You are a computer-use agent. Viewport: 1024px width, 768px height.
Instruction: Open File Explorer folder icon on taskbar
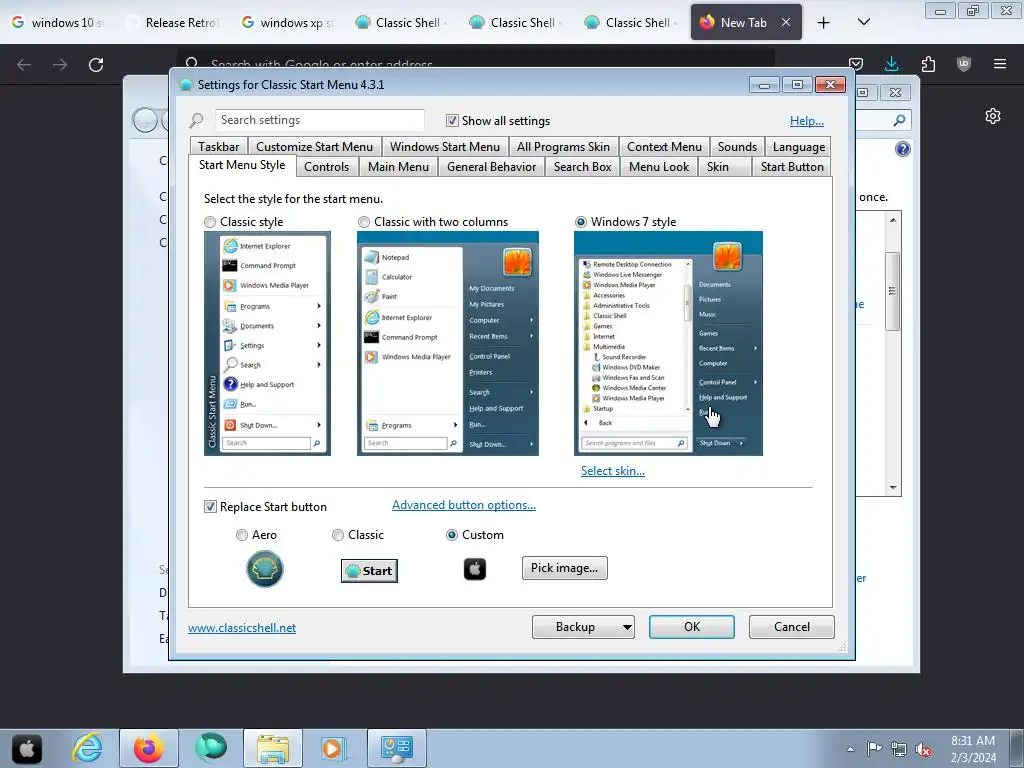273,748
